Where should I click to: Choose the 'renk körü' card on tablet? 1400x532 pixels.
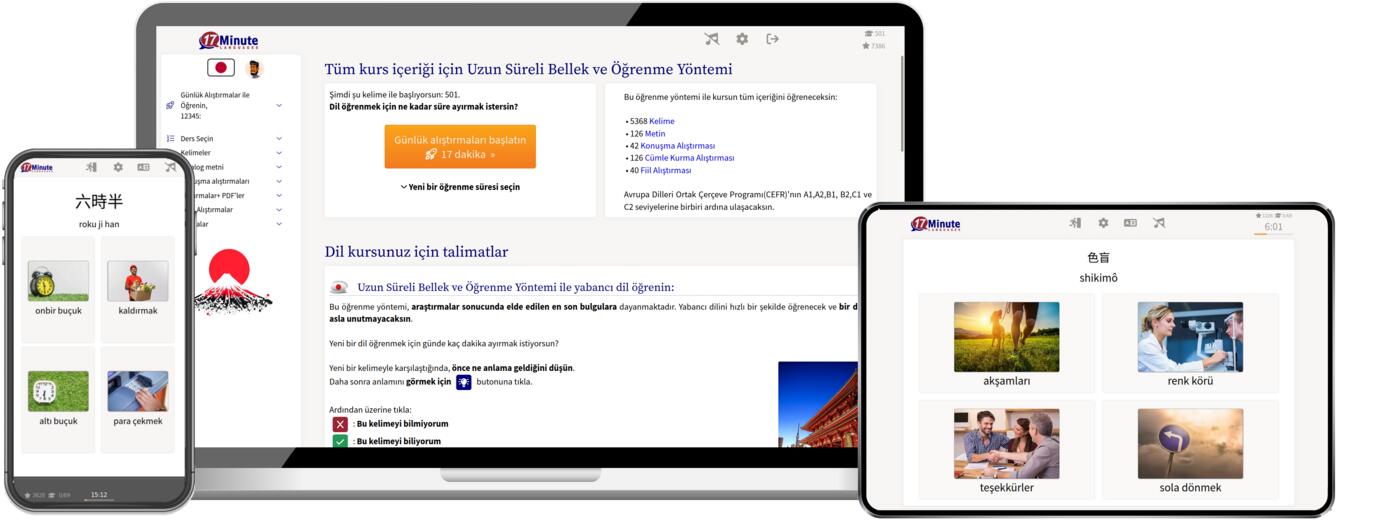tap(1190, 343)
